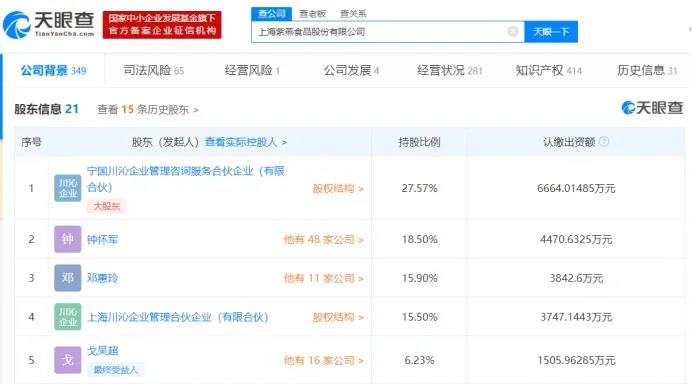The image size is (692, 384).
Task: View 他有 48 家公司 for 钟怀军
Action: pyautogui.click(x=323, y=240)
